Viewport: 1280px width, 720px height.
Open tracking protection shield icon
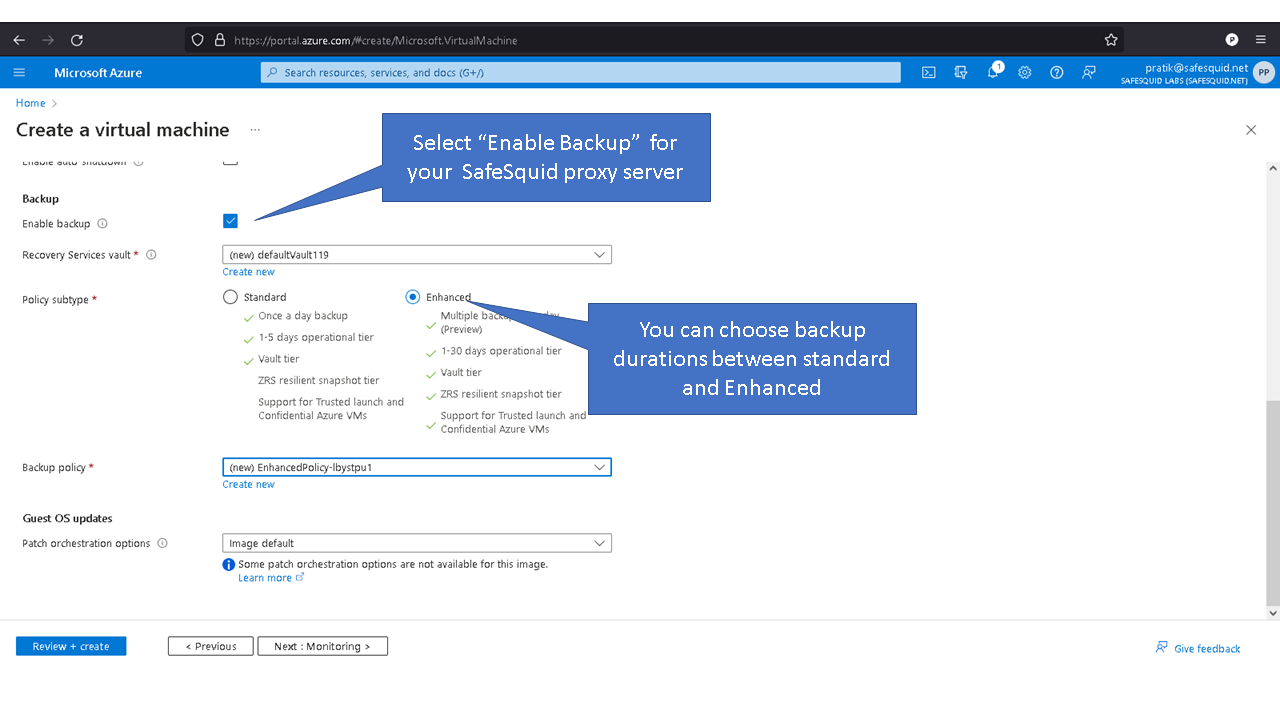198,40
